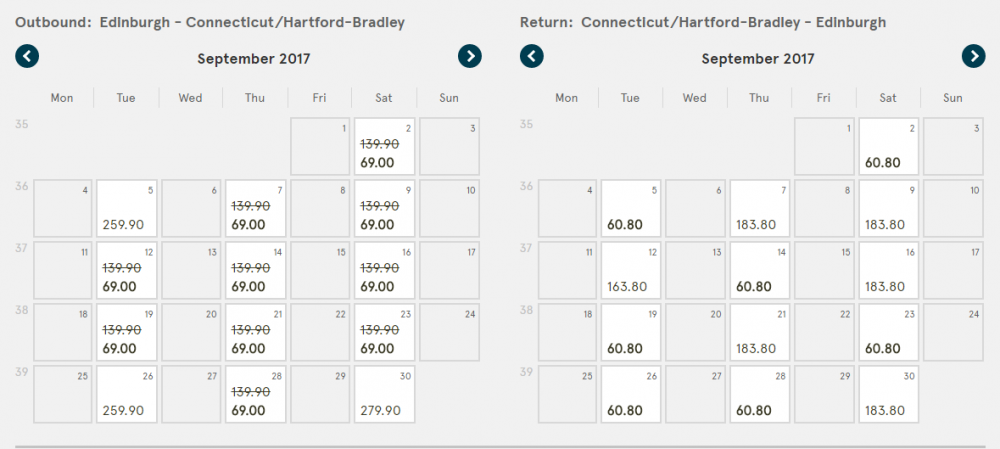Image resolution: width=1000 pixels, height=449 pixels.
Task: Go to next month in Return calendar
Action: click(x=974, y=56)
